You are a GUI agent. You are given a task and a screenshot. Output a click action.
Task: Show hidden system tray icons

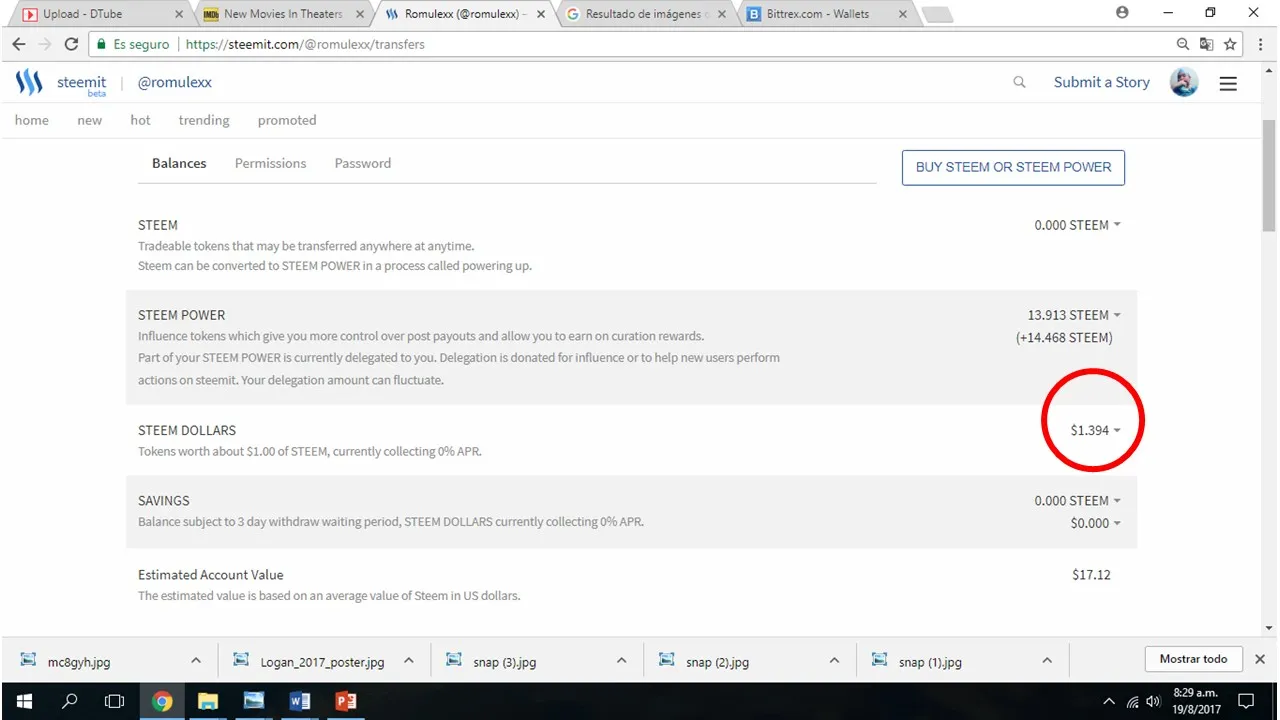click(x=1108, y=701)
